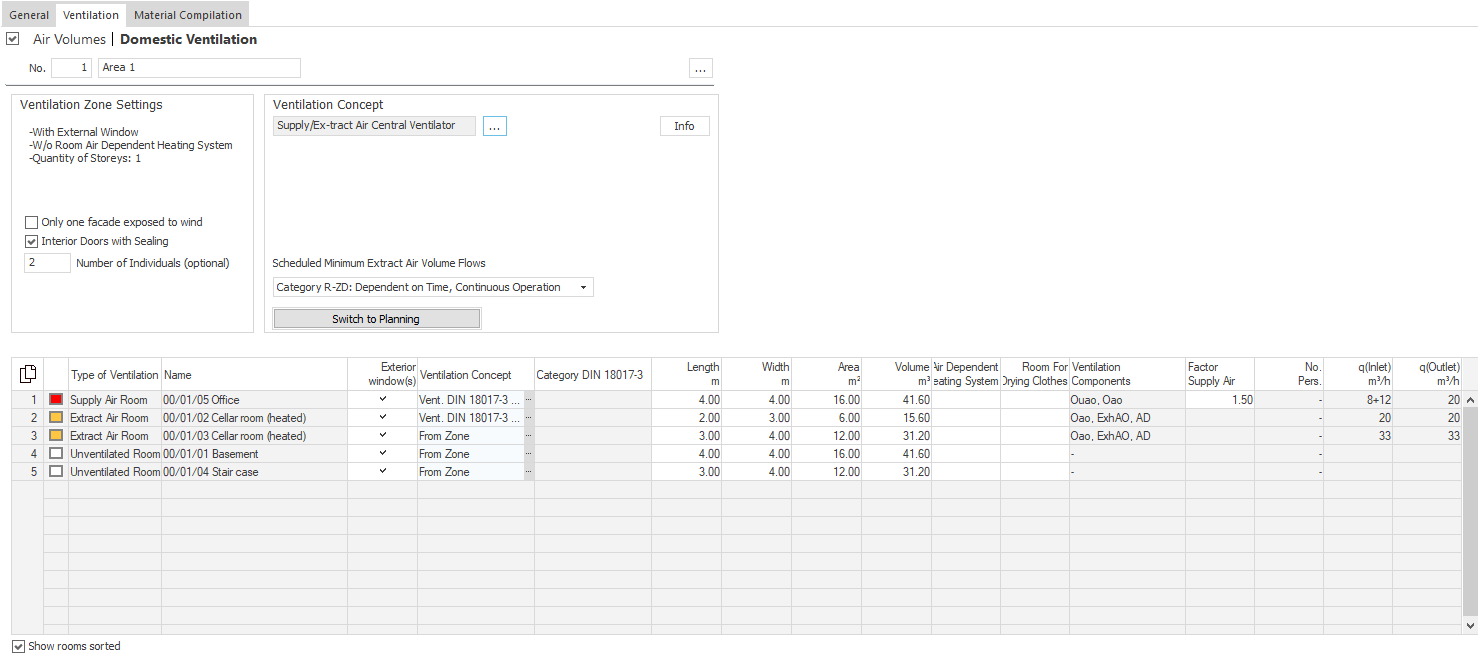Select Vent. DIN 18017-3 concept cell for Office
This screenshot has width=1478, height=667.
coord(470,400)
